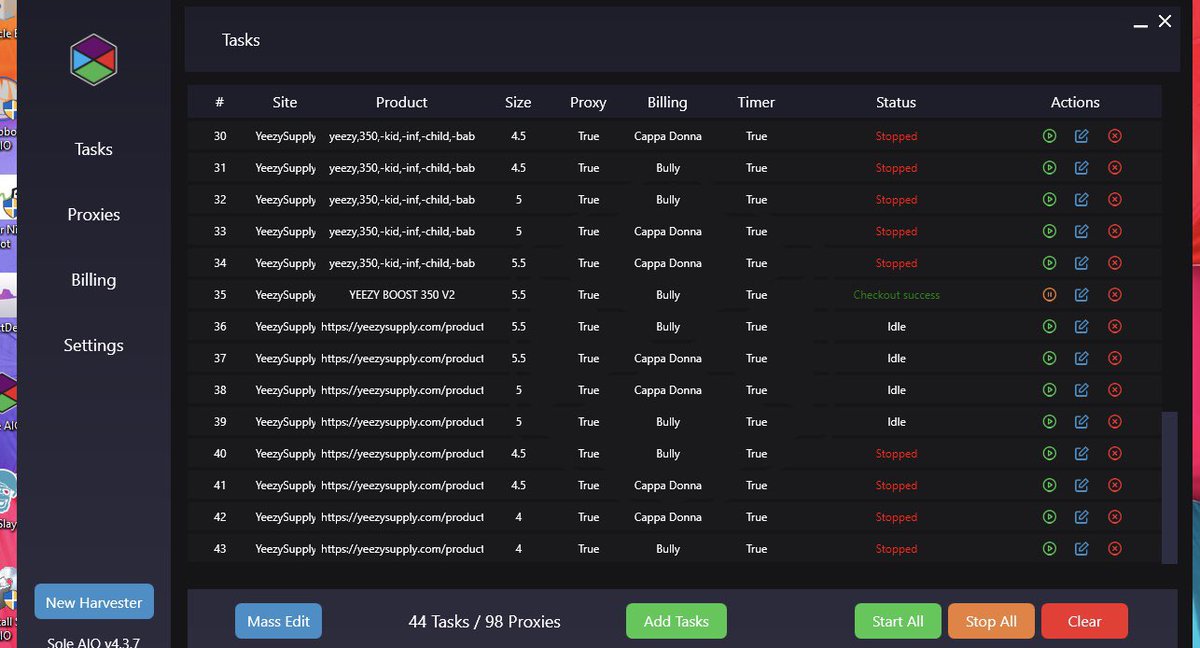
Task: Open the Settings section in sidebar
Action: (x=94, y=345)
